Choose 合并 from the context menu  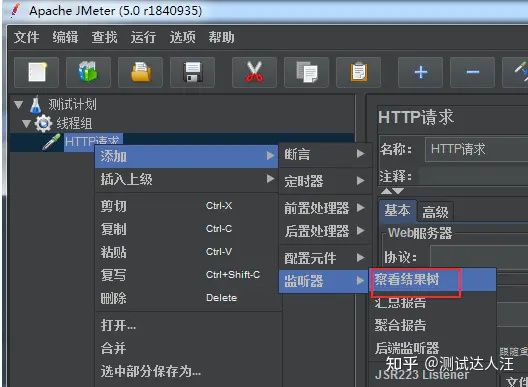(x=187, y=348)
